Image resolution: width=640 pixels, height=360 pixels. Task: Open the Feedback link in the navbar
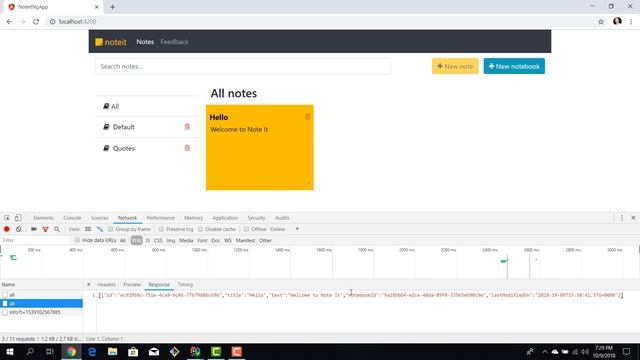click(174, 42)
